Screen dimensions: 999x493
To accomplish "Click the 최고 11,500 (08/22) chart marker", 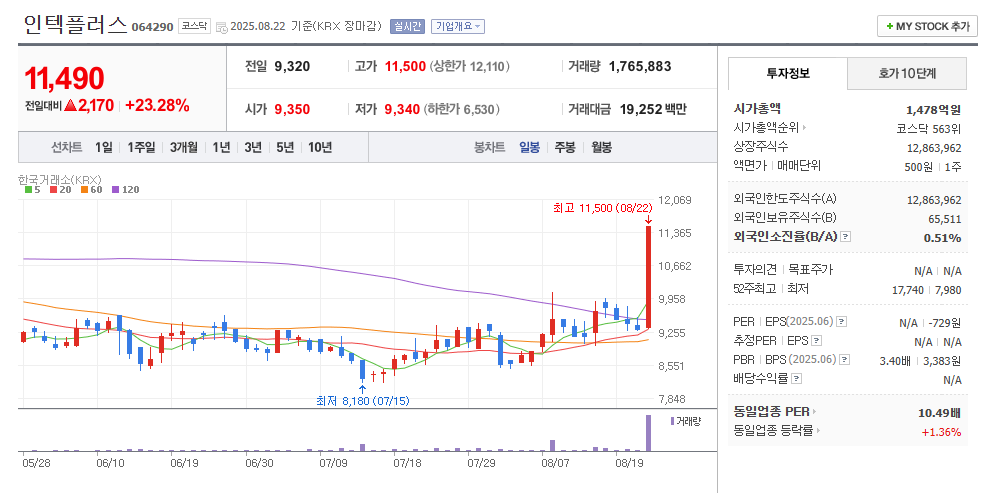I will coord(602,208).
